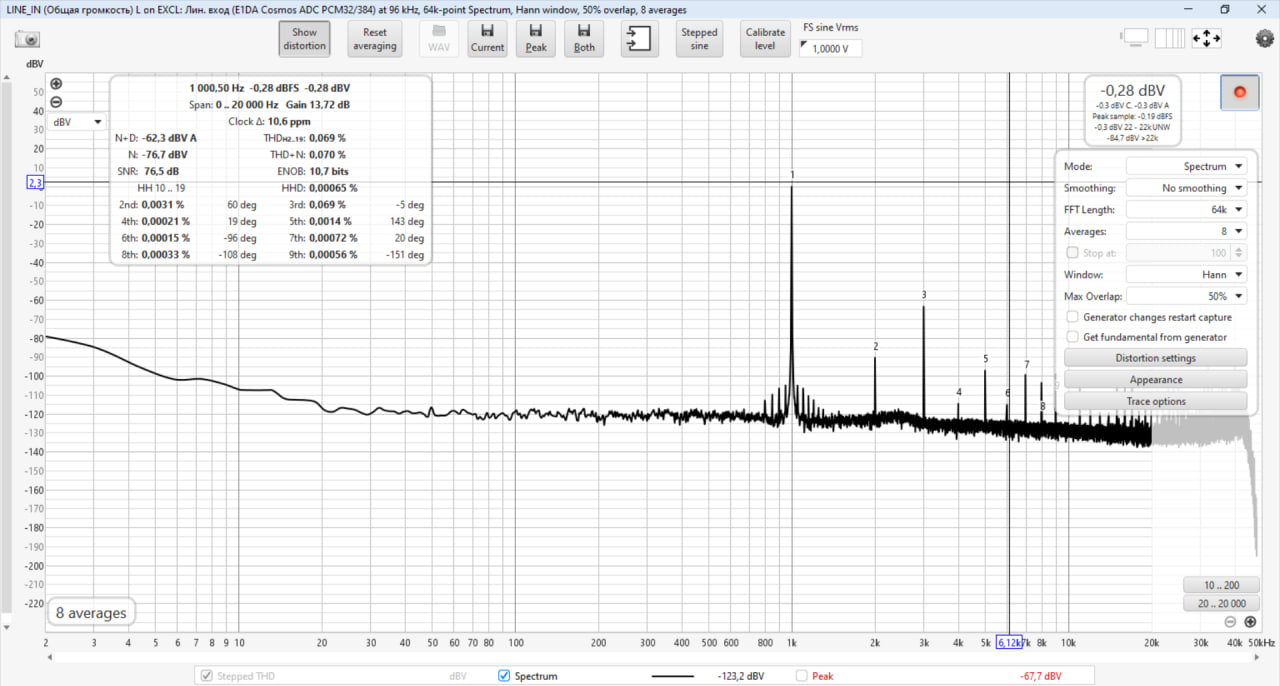Open Distortion settings
The image size is (1280, 686).
point(1155,358)
